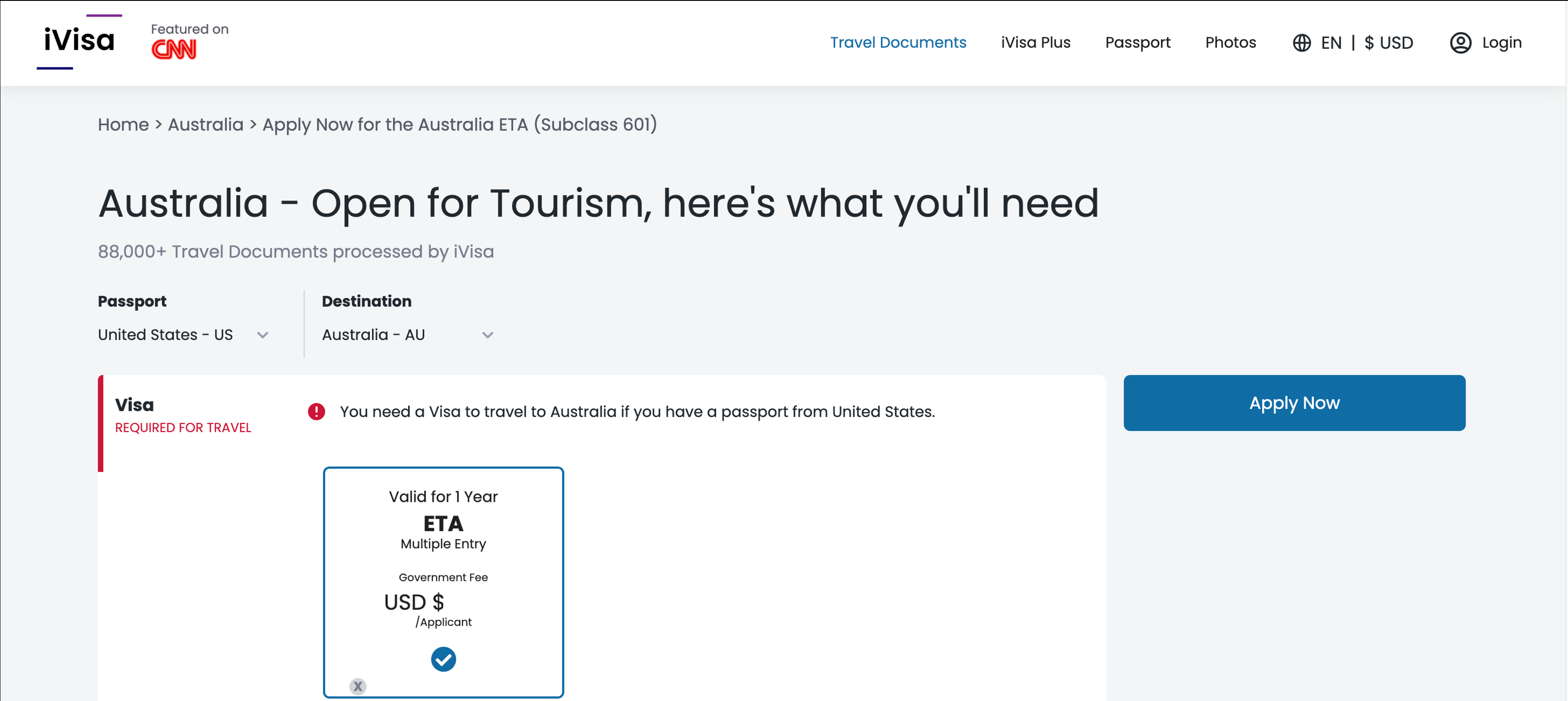1568x701 pixels.
Task: Open the Photos navigation menu
Action: [1230, 42]
